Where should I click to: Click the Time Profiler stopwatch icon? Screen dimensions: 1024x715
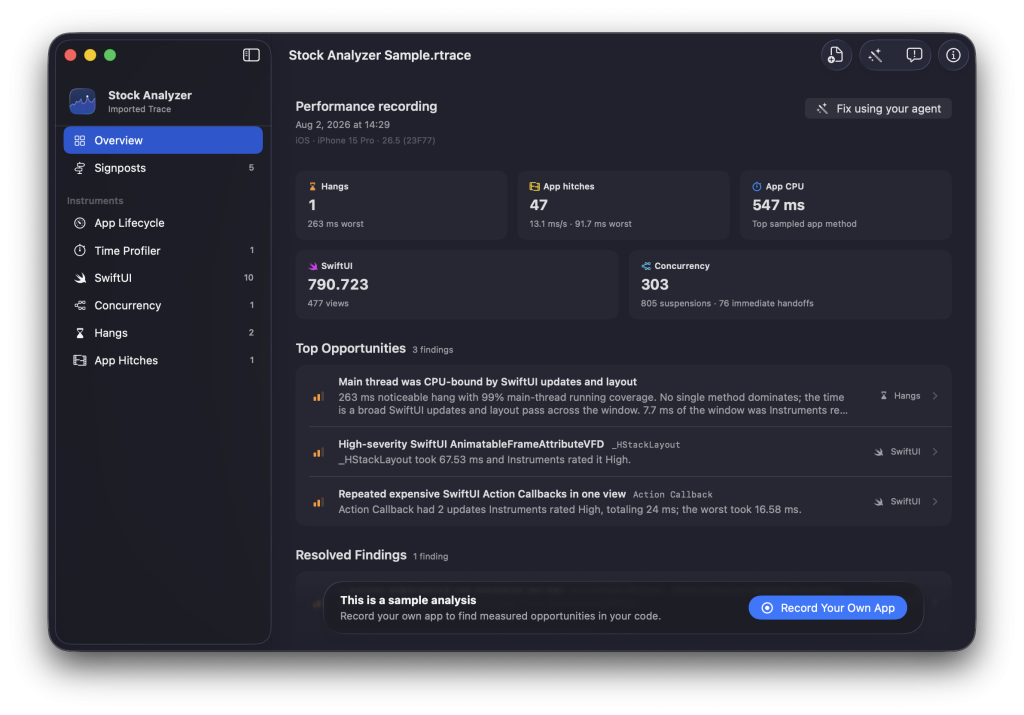[x=80, y=250]
